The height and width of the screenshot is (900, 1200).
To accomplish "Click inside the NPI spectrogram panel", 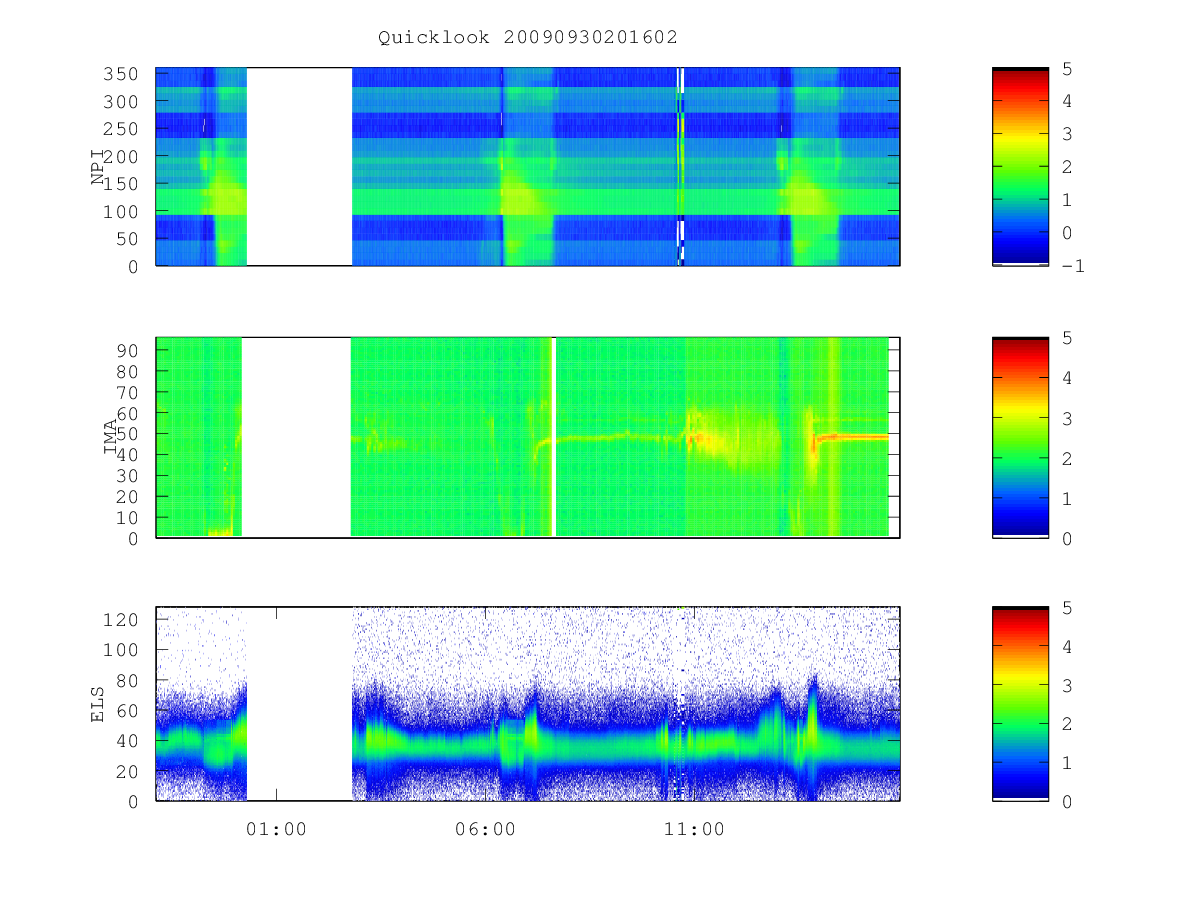I will click(528, 167).
